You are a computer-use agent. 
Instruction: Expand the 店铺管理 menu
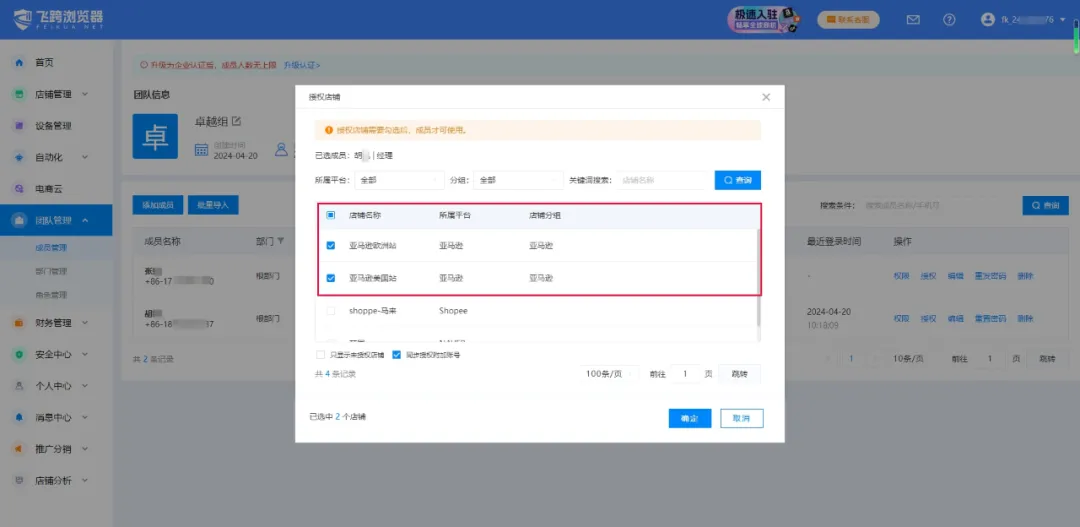coord(85,94)
